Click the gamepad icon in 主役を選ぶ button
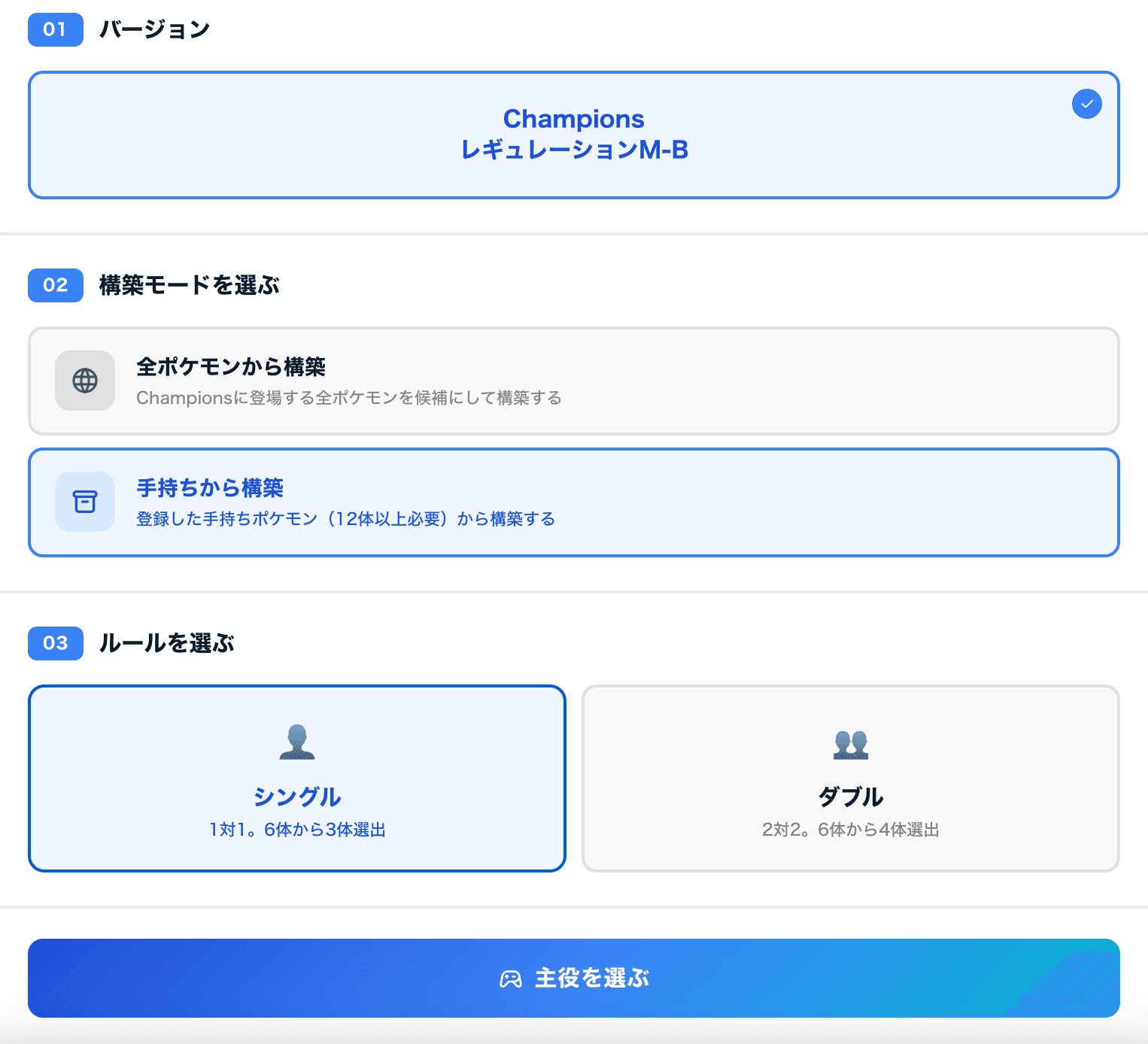Viewport: 1148px width, 1044px height. 511,979
